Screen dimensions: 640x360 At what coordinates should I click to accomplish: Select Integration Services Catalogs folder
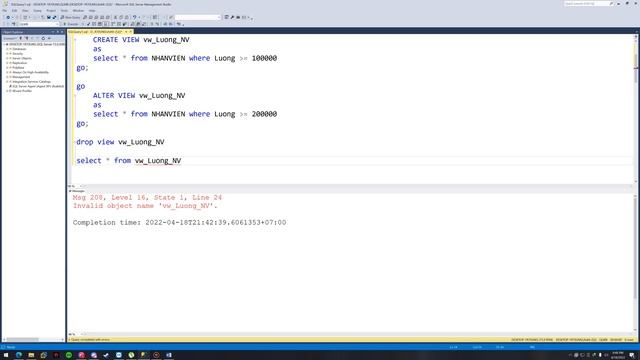tap(31, 82)
